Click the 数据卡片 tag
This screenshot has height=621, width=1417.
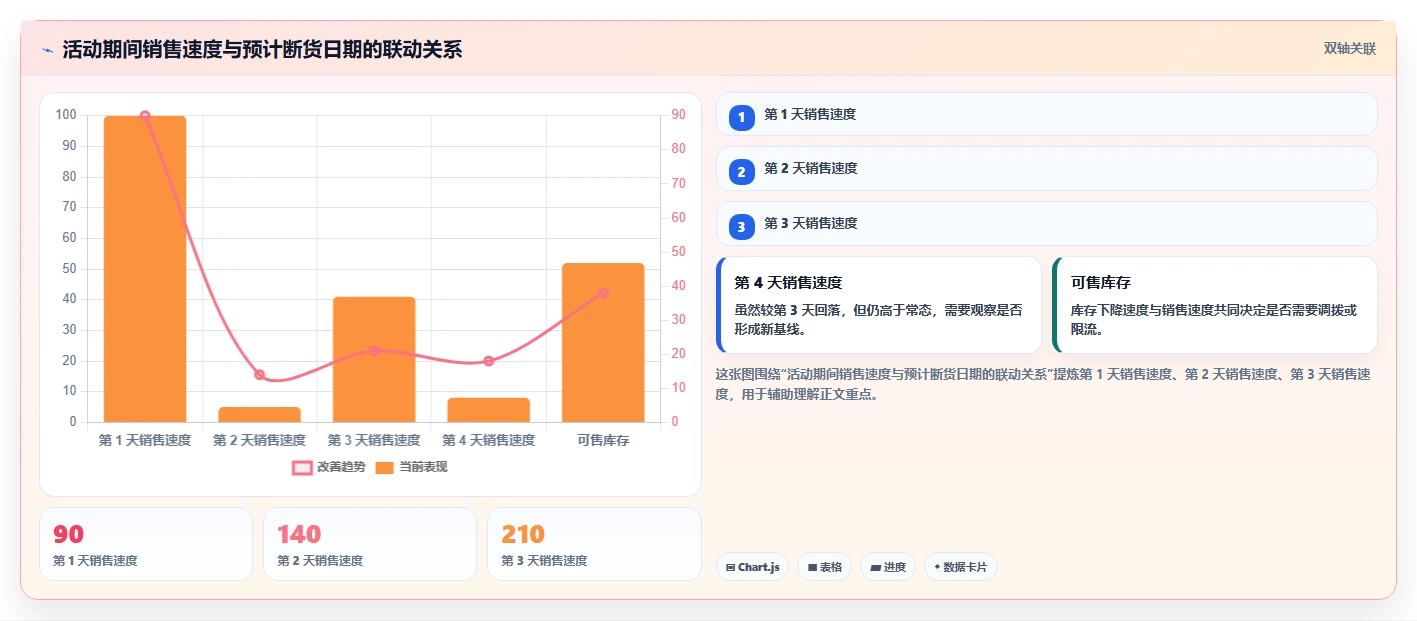(960, 567)
